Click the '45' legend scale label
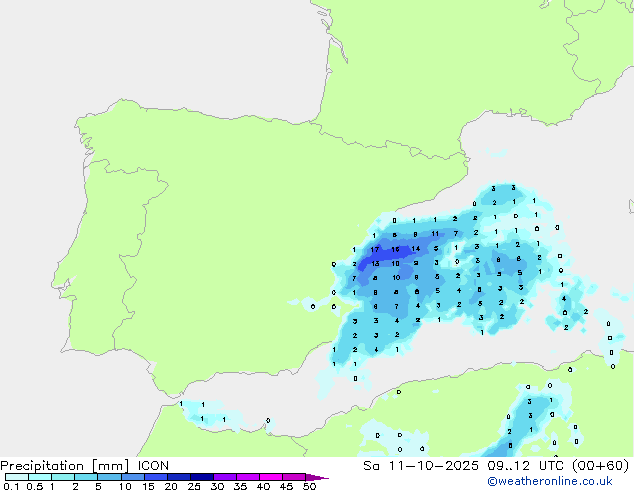634x490 pixels. 286,486
